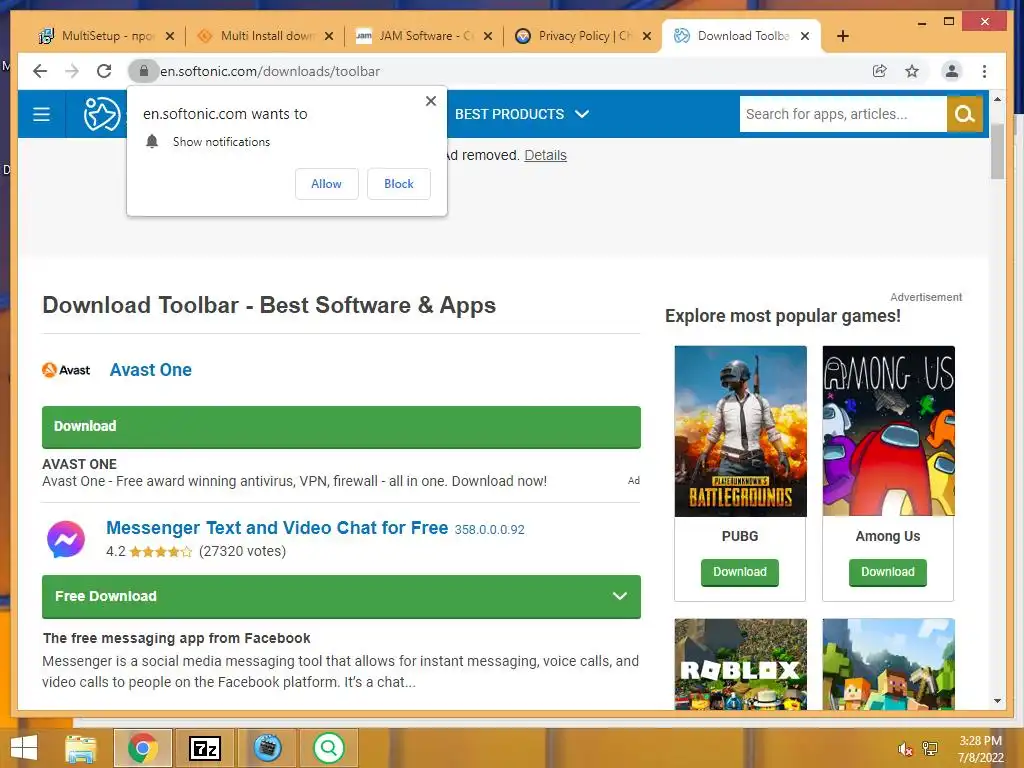Dismiss the notification prompt with the X
This screenshot has height=768, width=1024.
431,101
